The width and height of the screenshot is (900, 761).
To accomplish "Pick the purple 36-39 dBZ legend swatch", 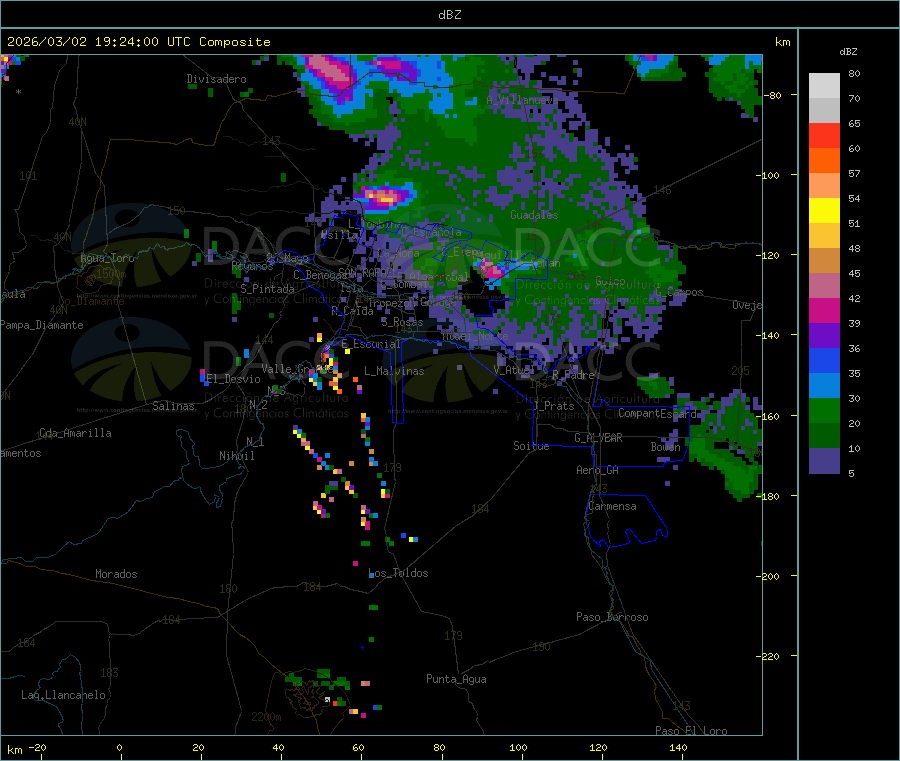I will (824, 336).
